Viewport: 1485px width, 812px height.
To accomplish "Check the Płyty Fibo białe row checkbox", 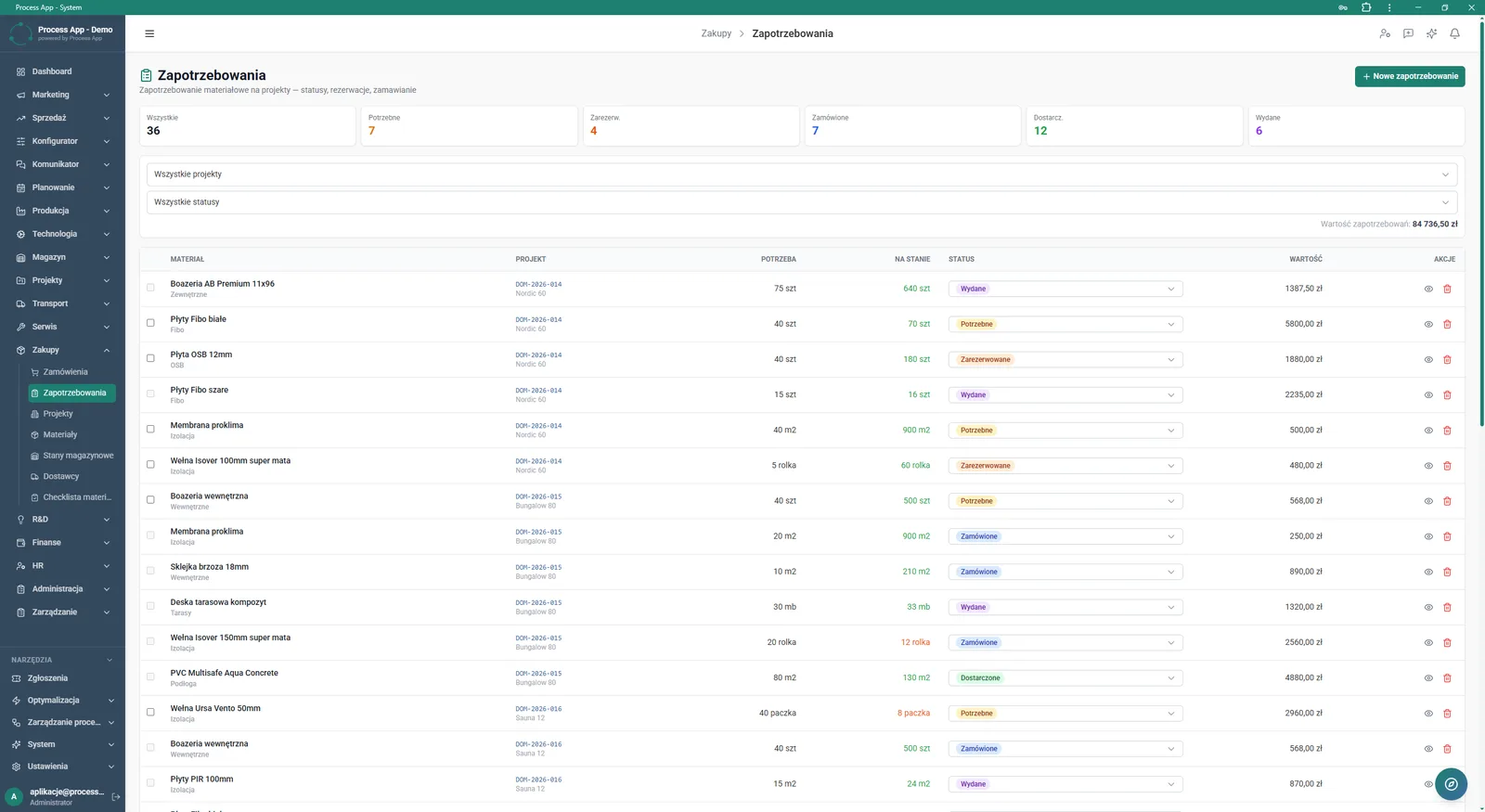I will click(x=150, y=323).
